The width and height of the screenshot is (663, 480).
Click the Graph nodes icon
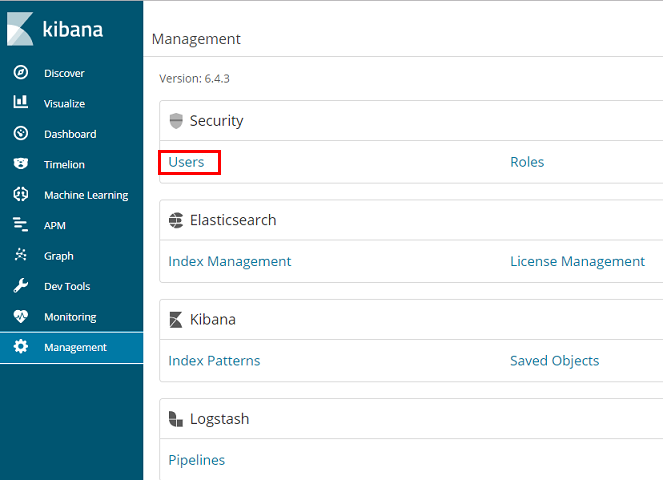pyautogui.click(x=21, y=256)
